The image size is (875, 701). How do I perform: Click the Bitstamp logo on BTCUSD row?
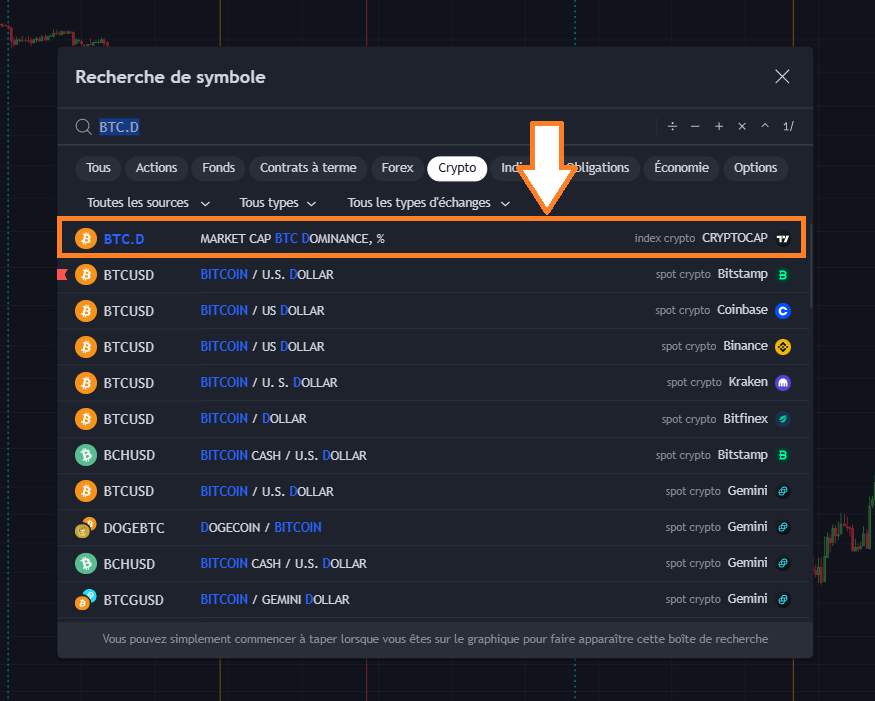pos(783,275)
